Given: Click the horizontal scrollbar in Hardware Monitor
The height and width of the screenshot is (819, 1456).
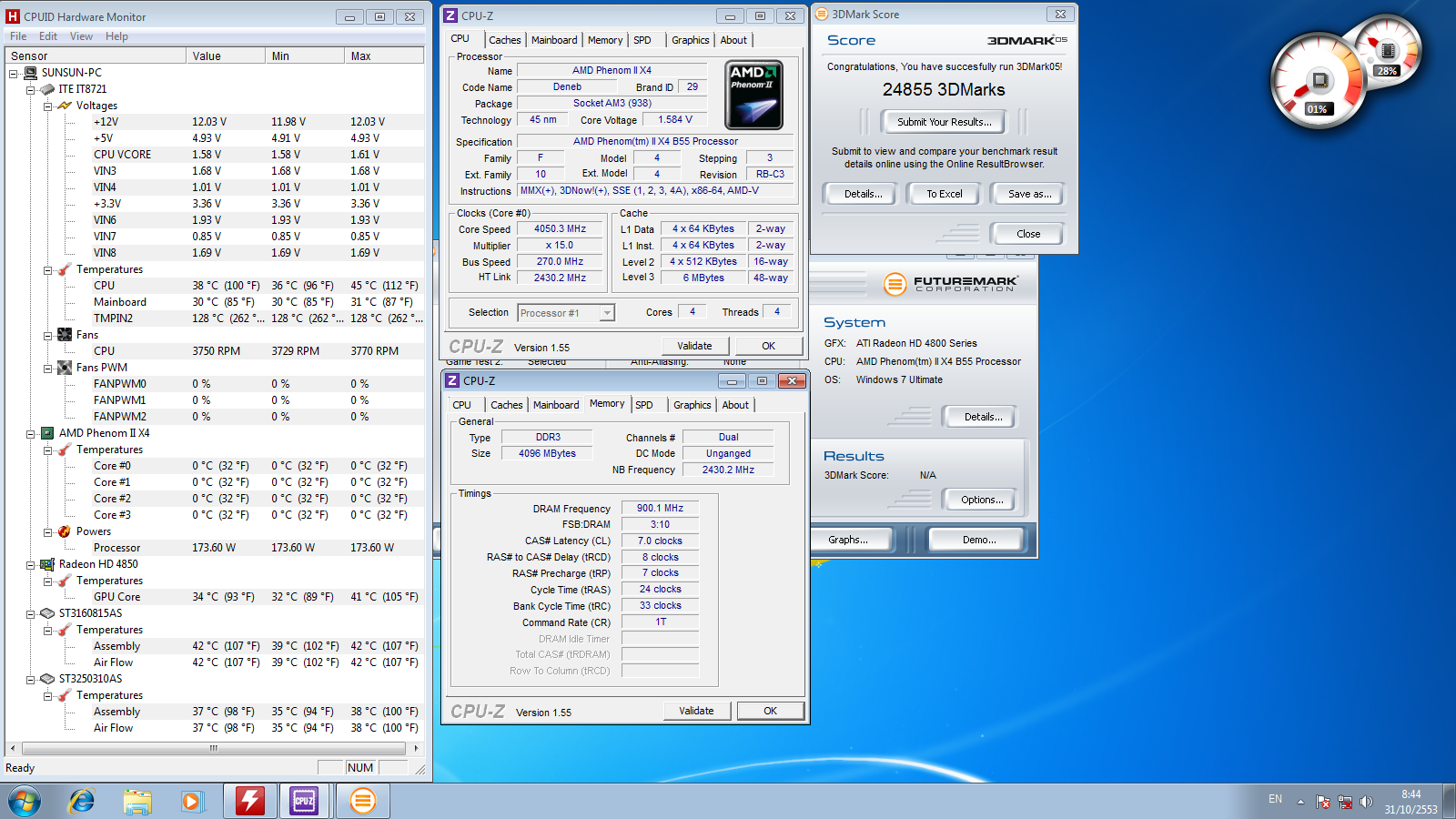Looking at the screenshot, I should tap(213, 748).
